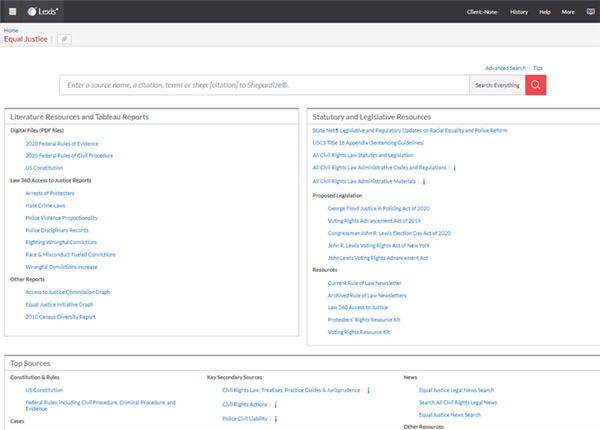Open search Tips link
600x430 pixels.
click(538, 68)
